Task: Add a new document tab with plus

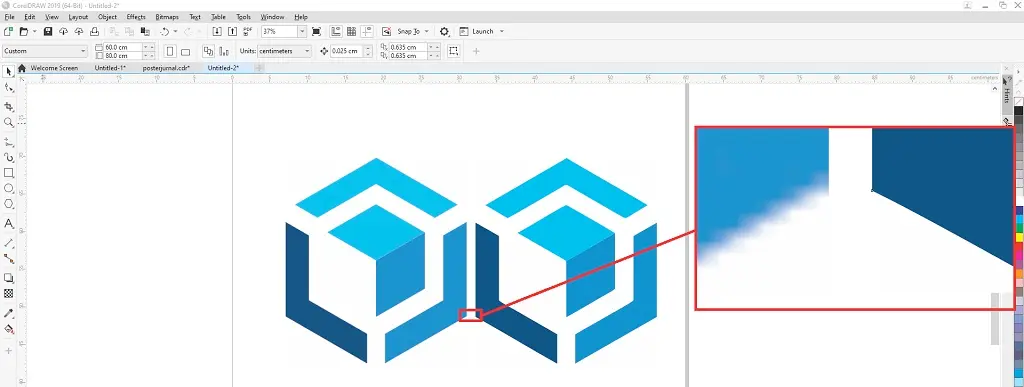Action: 259,68
